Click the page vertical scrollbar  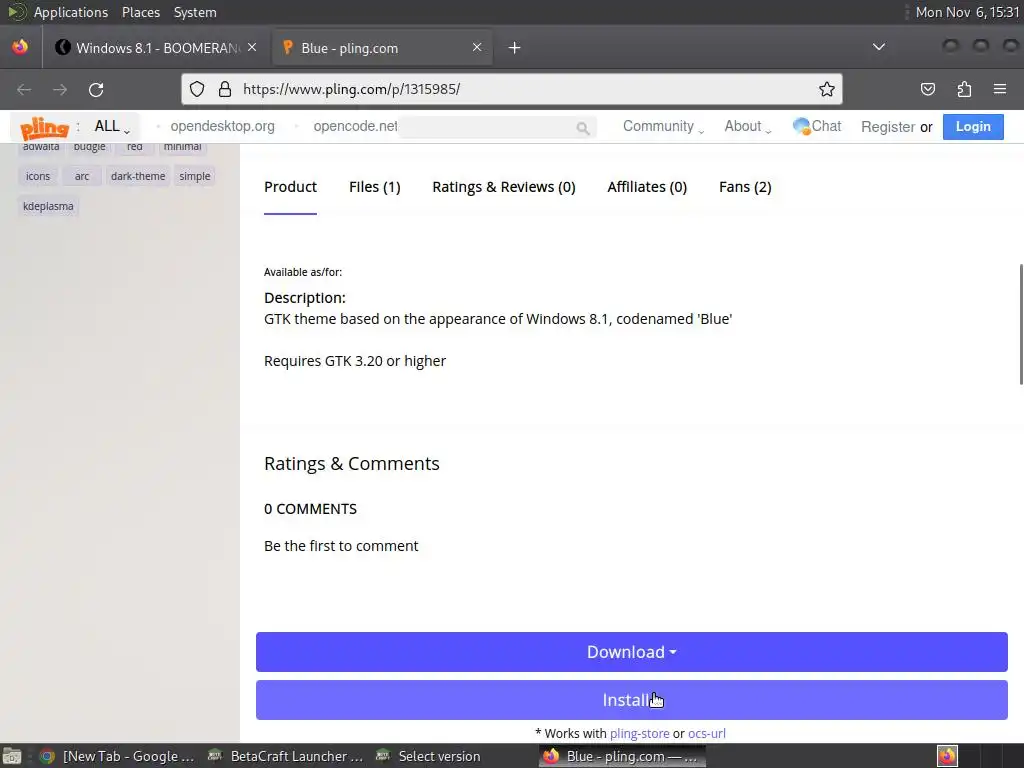[x=1021, y=325]
